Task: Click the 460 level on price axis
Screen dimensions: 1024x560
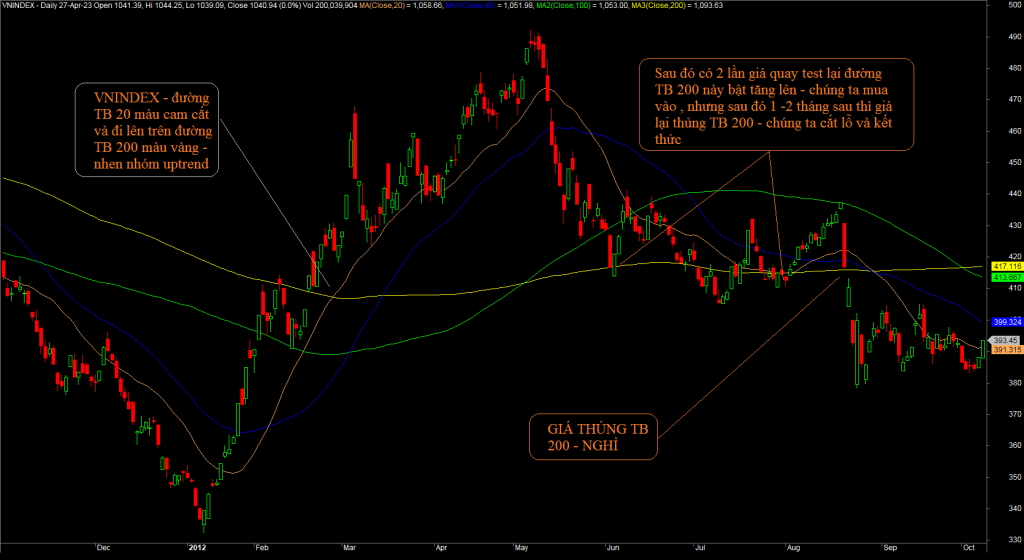Action: click(x=1014, y=131)
